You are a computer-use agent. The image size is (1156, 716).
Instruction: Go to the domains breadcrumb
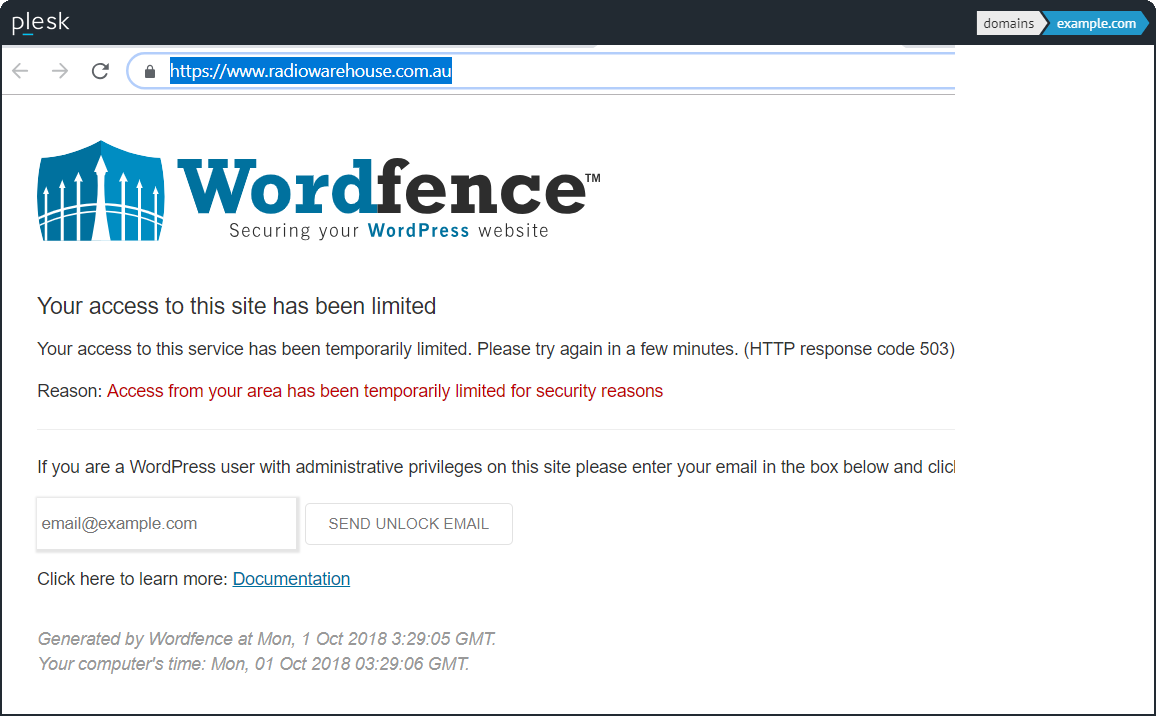pos(1008,23)
